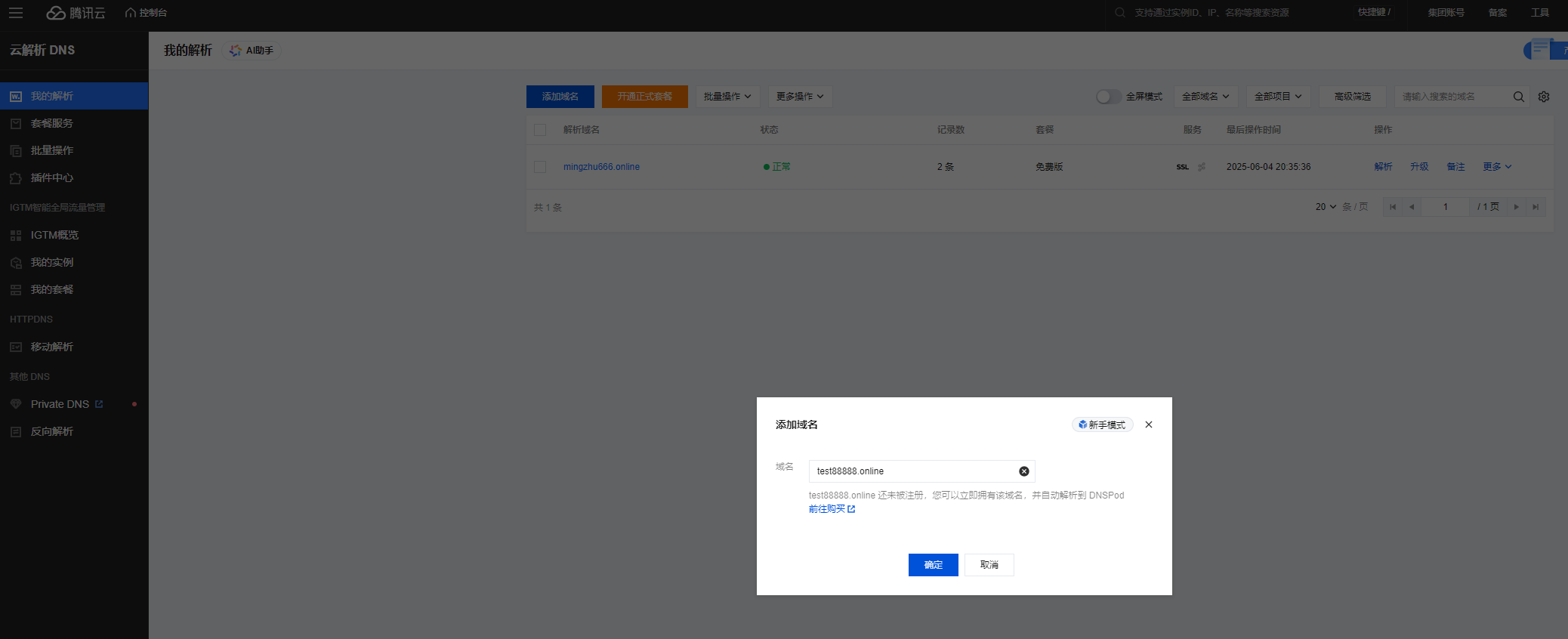Open the AI助手 assistant
1568x639 pixels.
tap(252, 51)
